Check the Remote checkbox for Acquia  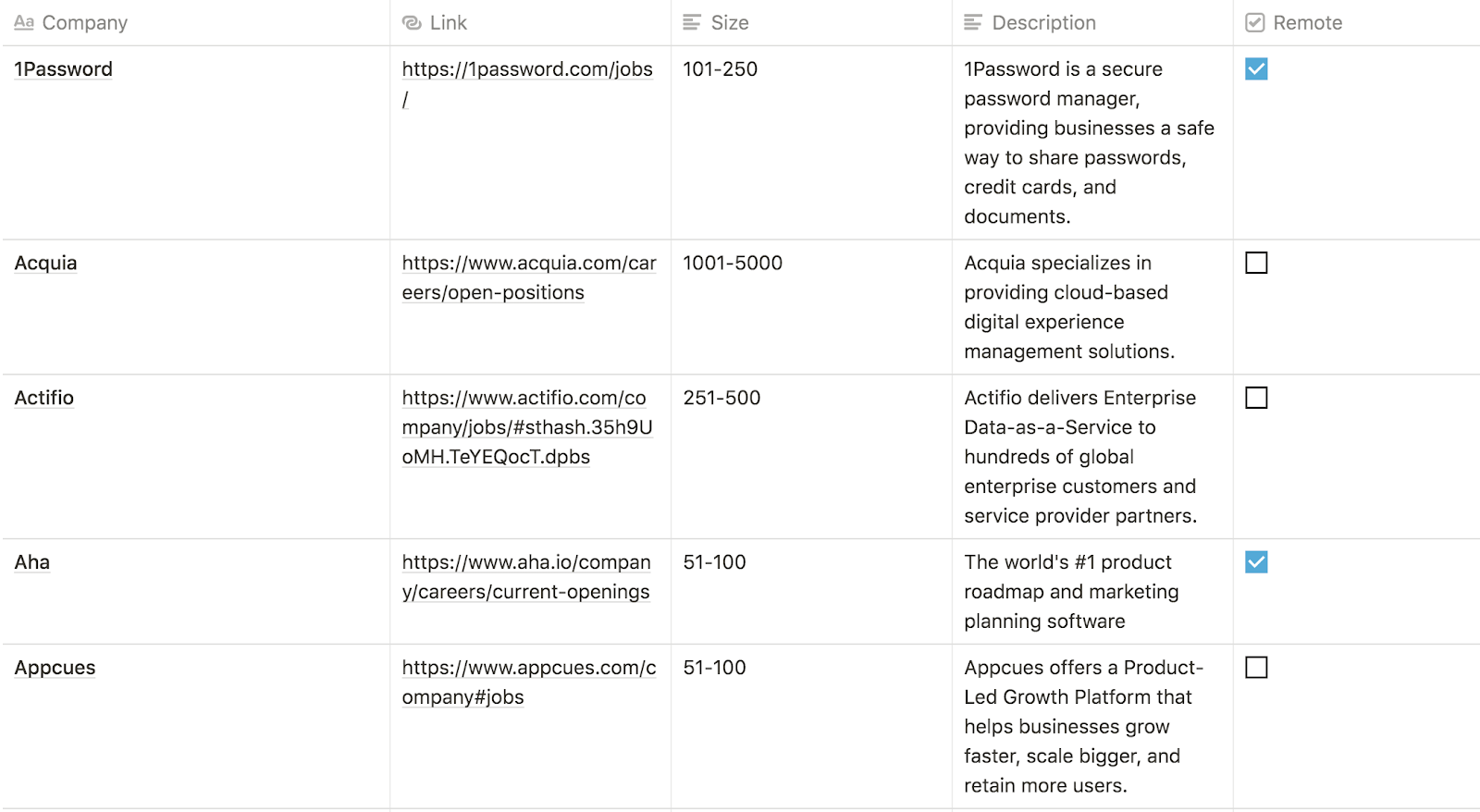click(x=1256, y=264)
